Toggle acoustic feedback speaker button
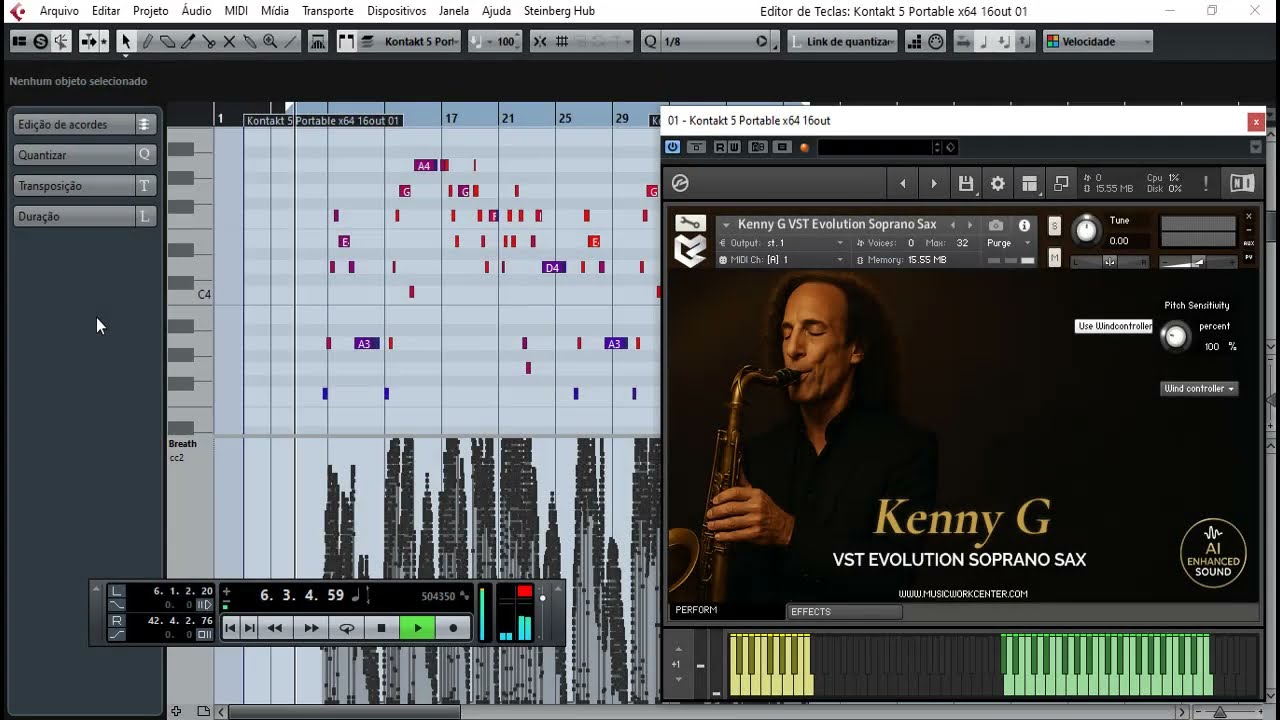Screen dimensions: 1280x720 (61, 42)
